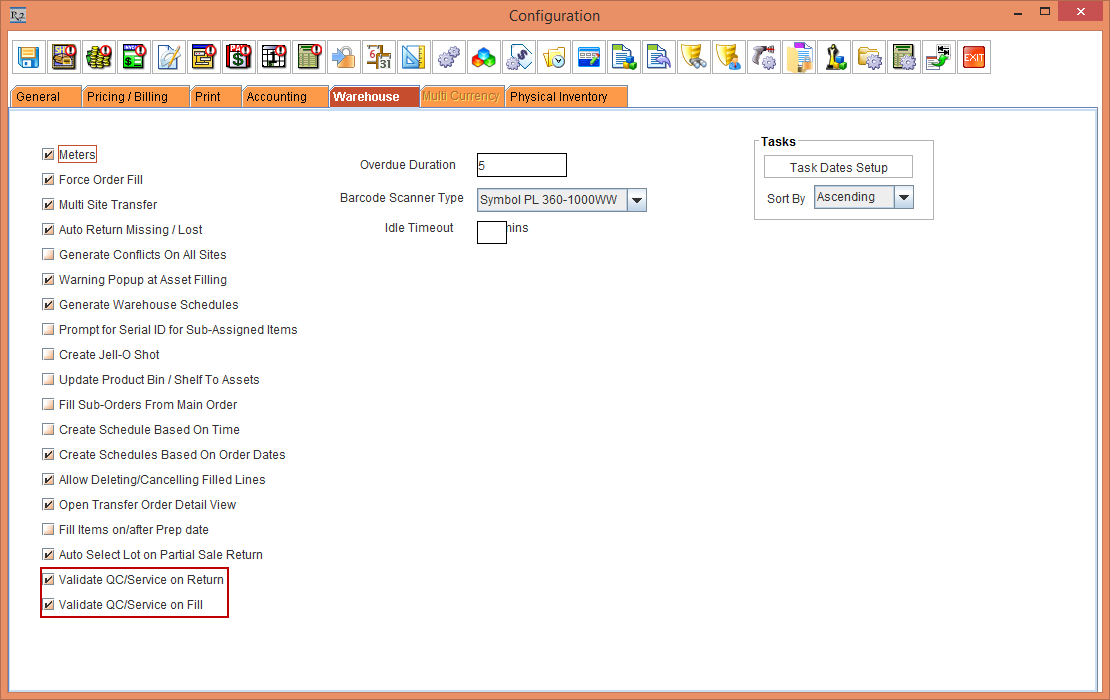This screenshot has width=1110, height=700.
Task: Click the gold coins toolbar icon
Action: click(98, 57)
